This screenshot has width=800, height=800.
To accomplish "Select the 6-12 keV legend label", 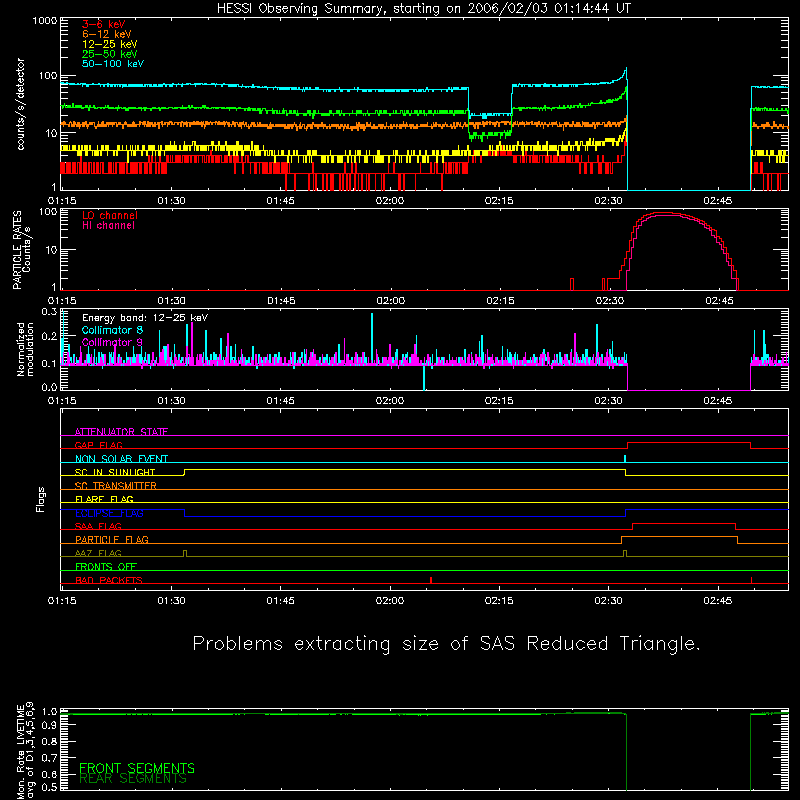I will coord(107,34).
